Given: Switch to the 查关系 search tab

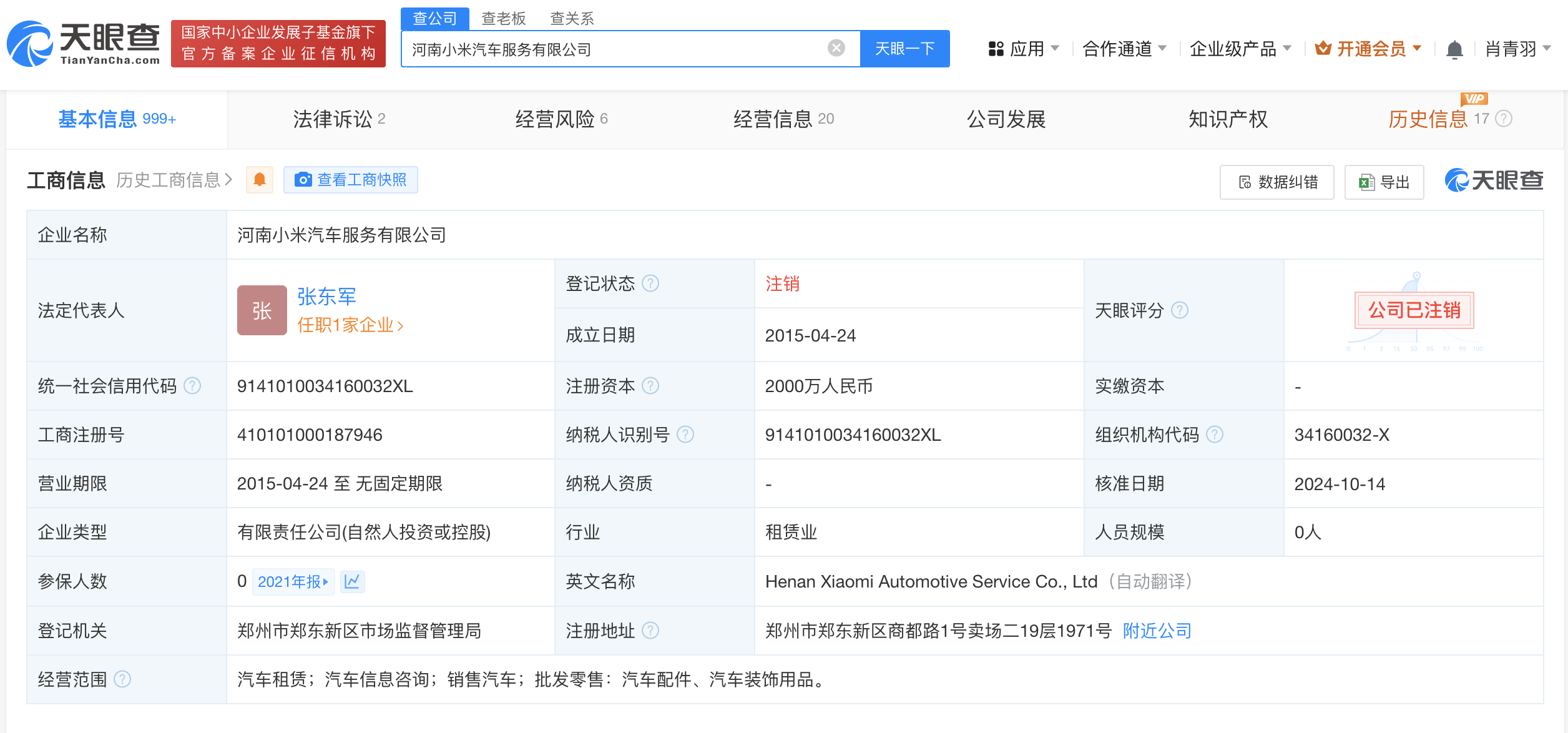Looking at the screenshot, I should (x=572, y=18).
